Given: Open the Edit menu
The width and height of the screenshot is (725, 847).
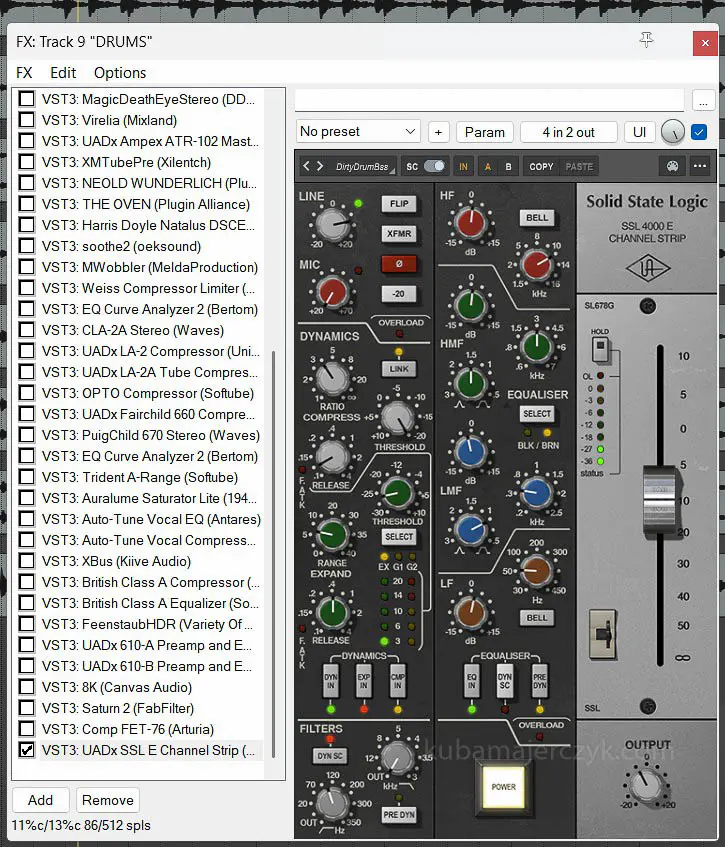Looking at the screenshot, I should pyautogui.click(x=63, y=73).
